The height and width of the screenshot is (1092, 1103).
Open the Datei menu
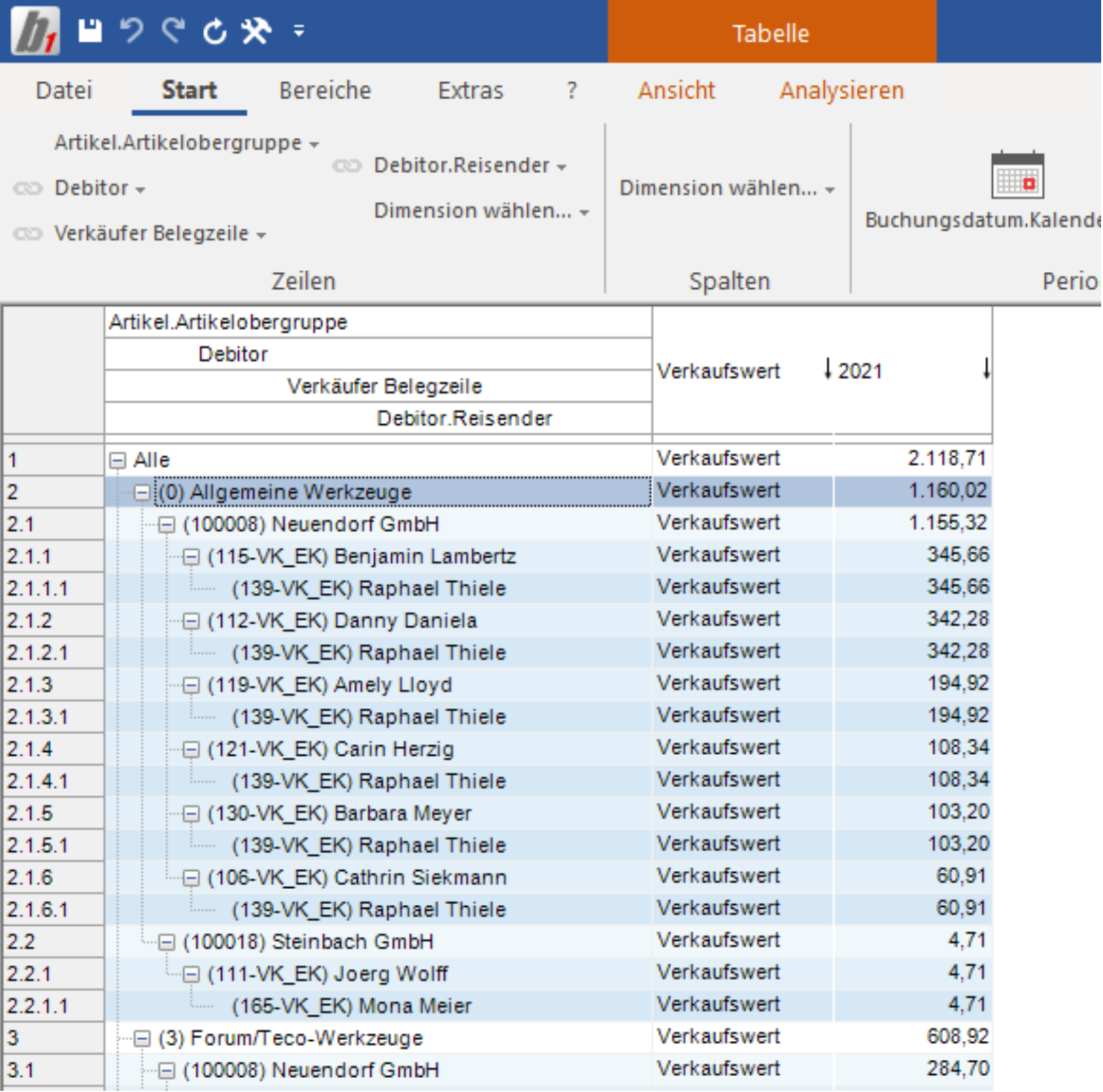coord(64,91)
